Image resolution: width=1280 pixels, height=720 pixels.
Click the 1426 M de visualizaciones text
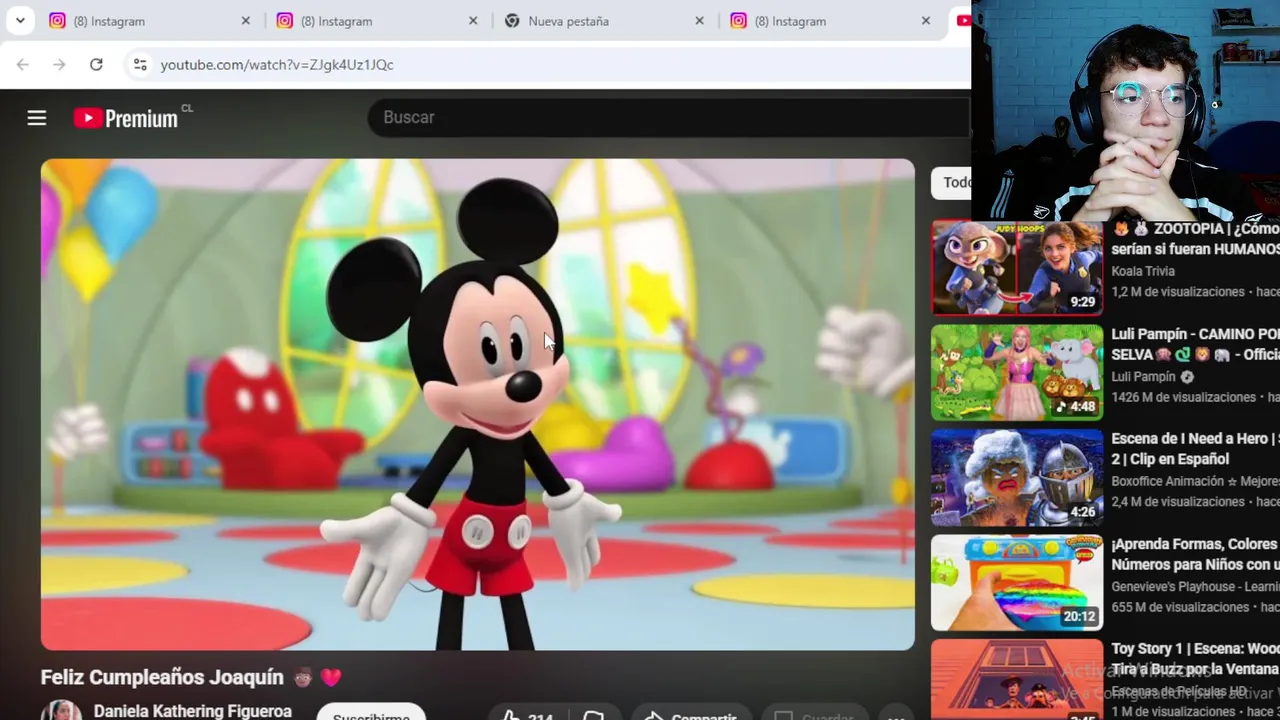tap(1183, 397)
